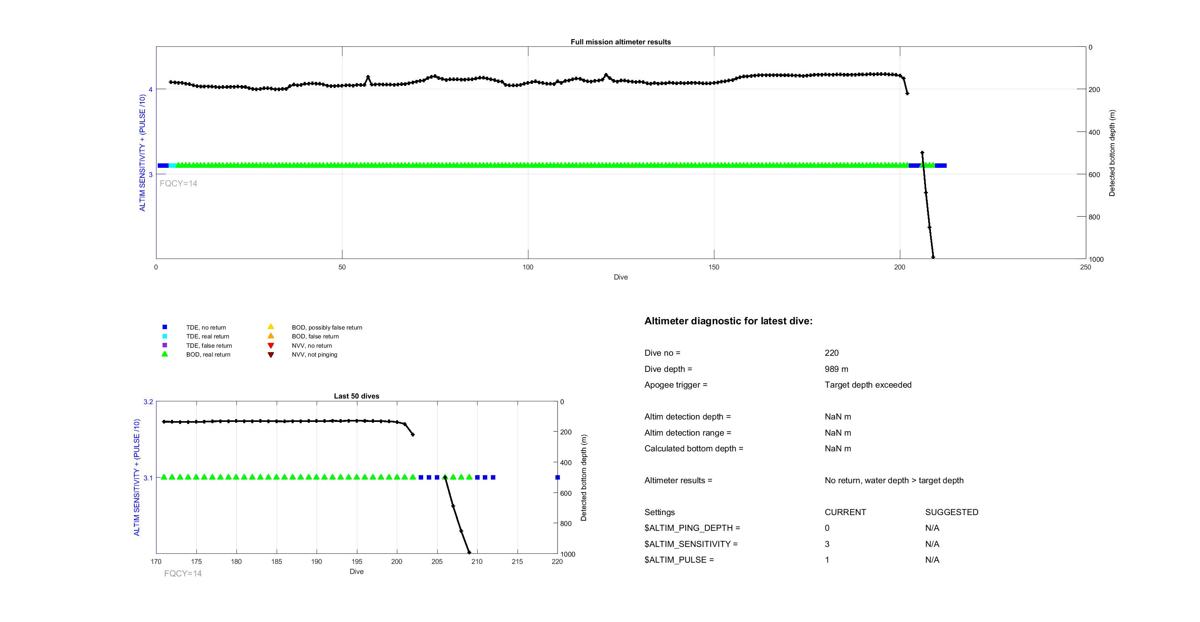Click the 'Dive depth =' label
The image size is (1200, 622).
point(668,369)
